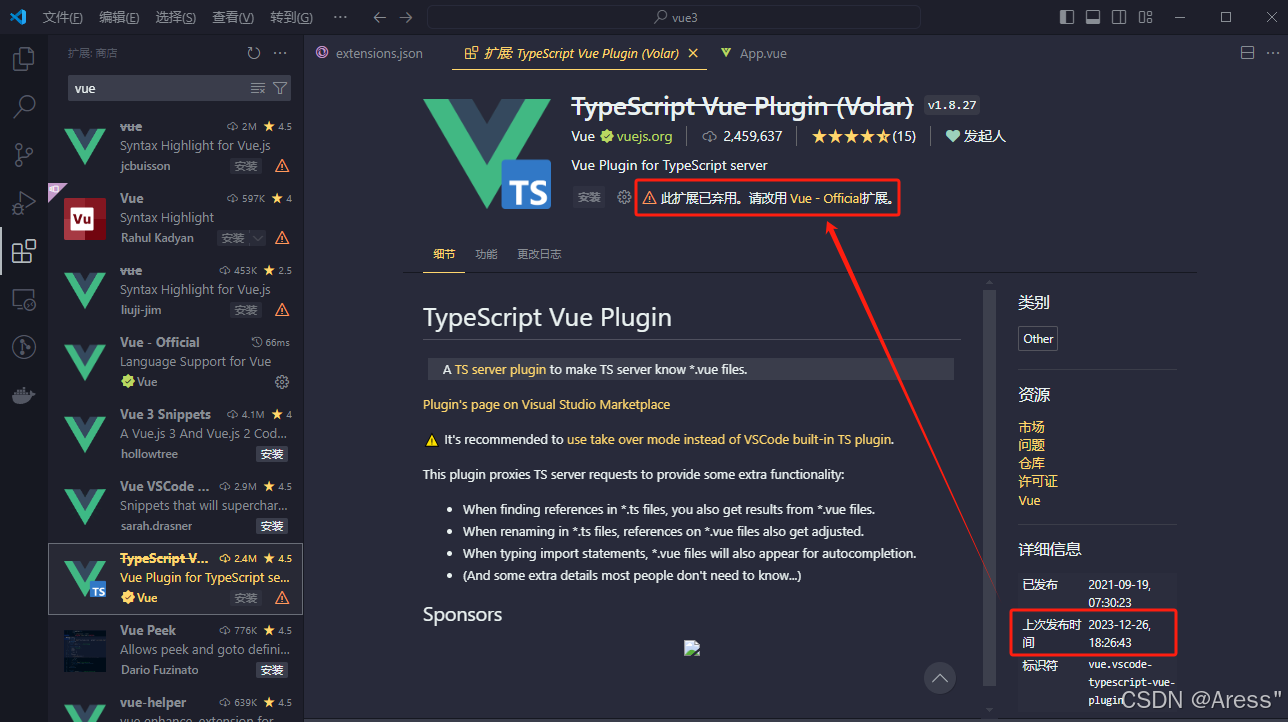Select the 功能 features tab

[486, 254]
